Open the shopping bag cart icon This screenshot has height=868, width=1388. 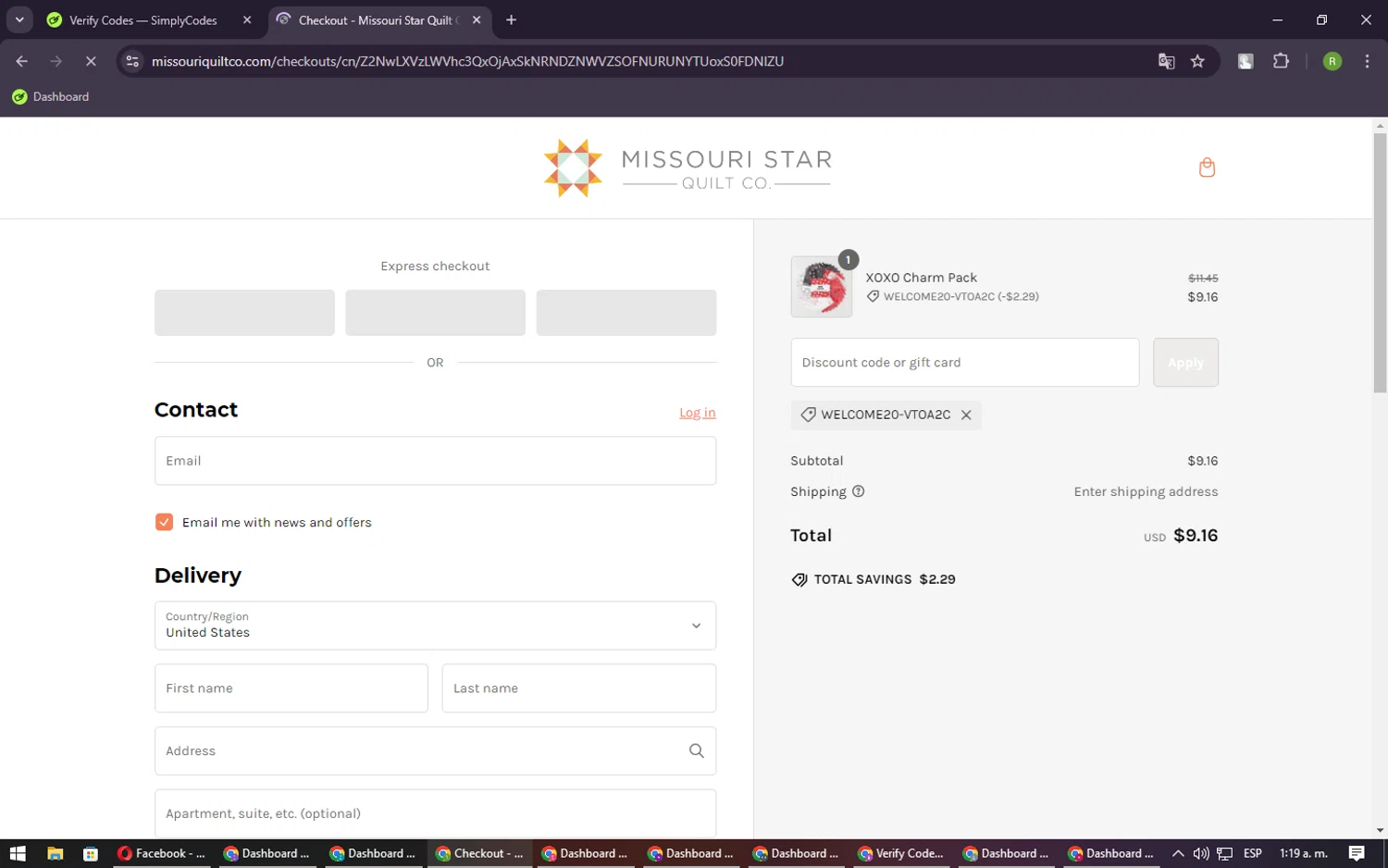1207,167
